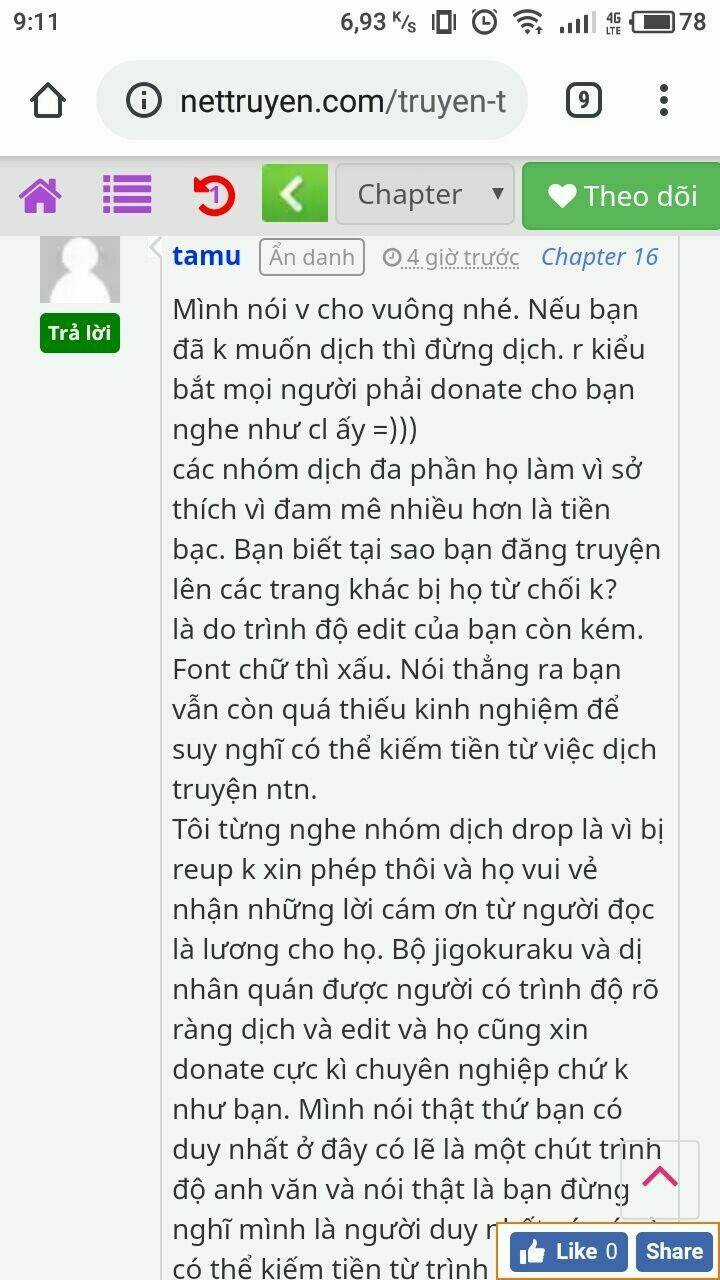Open the purple chapter list icon

pos(127,194)
